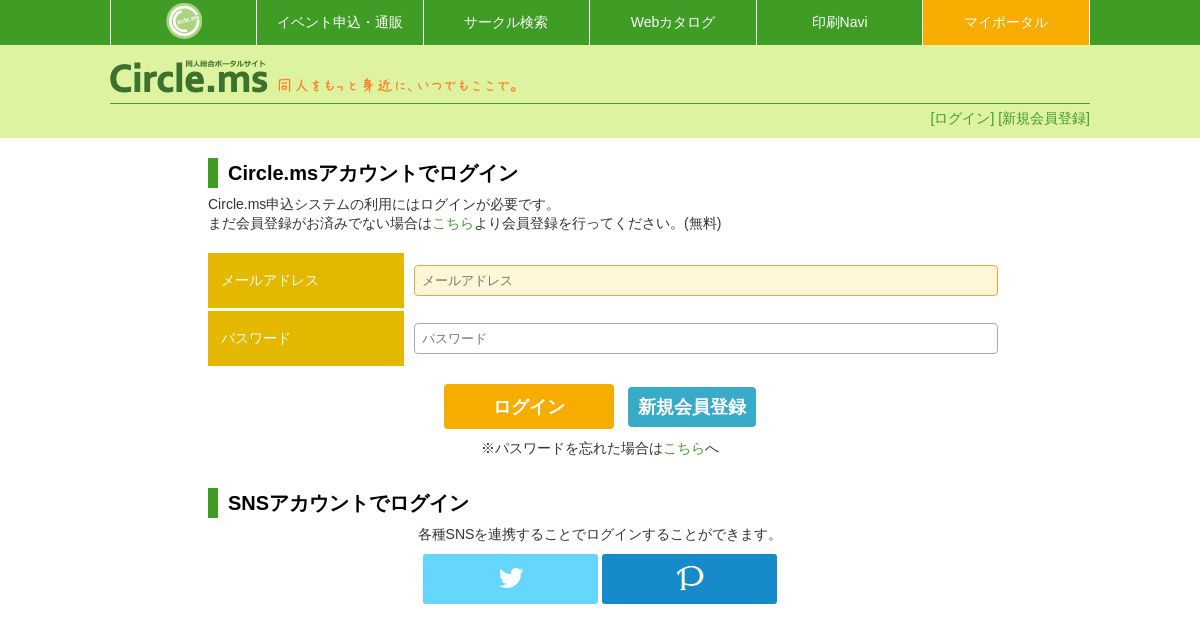Open イベント申込・通販 menu item
This screenshot has width=1200, height=630.
point(340,22)
